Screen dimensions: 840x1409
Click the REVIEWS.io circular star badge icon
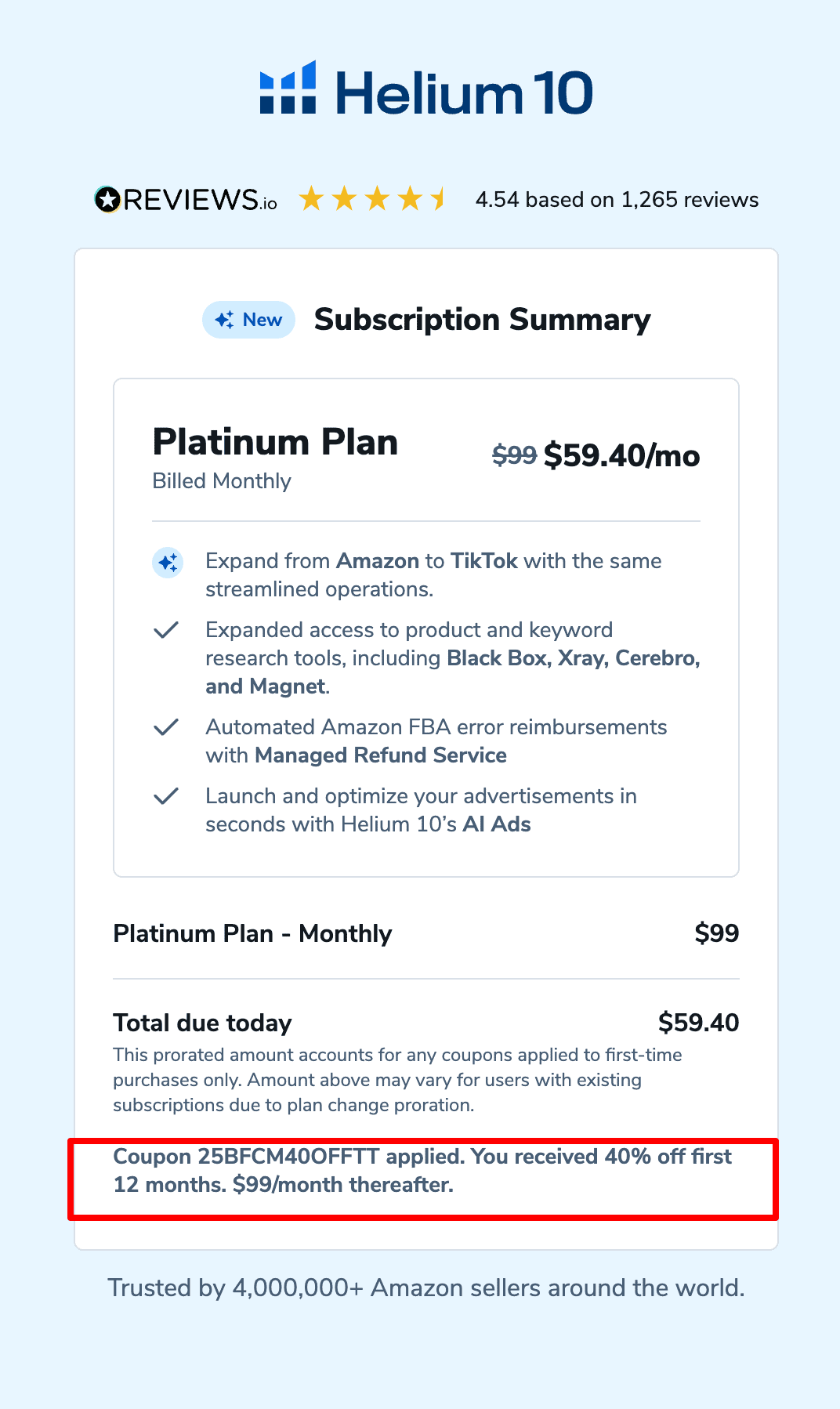point(107,200)
